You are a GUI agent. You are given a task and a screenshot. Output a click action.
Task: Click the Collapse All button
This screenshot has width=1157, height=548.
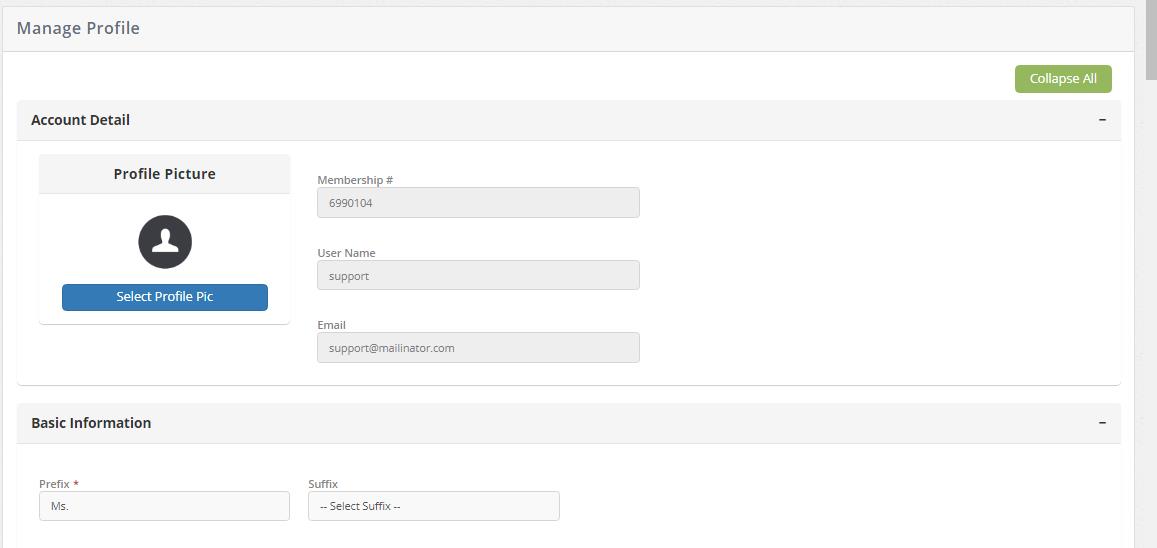pos(1062,79)
